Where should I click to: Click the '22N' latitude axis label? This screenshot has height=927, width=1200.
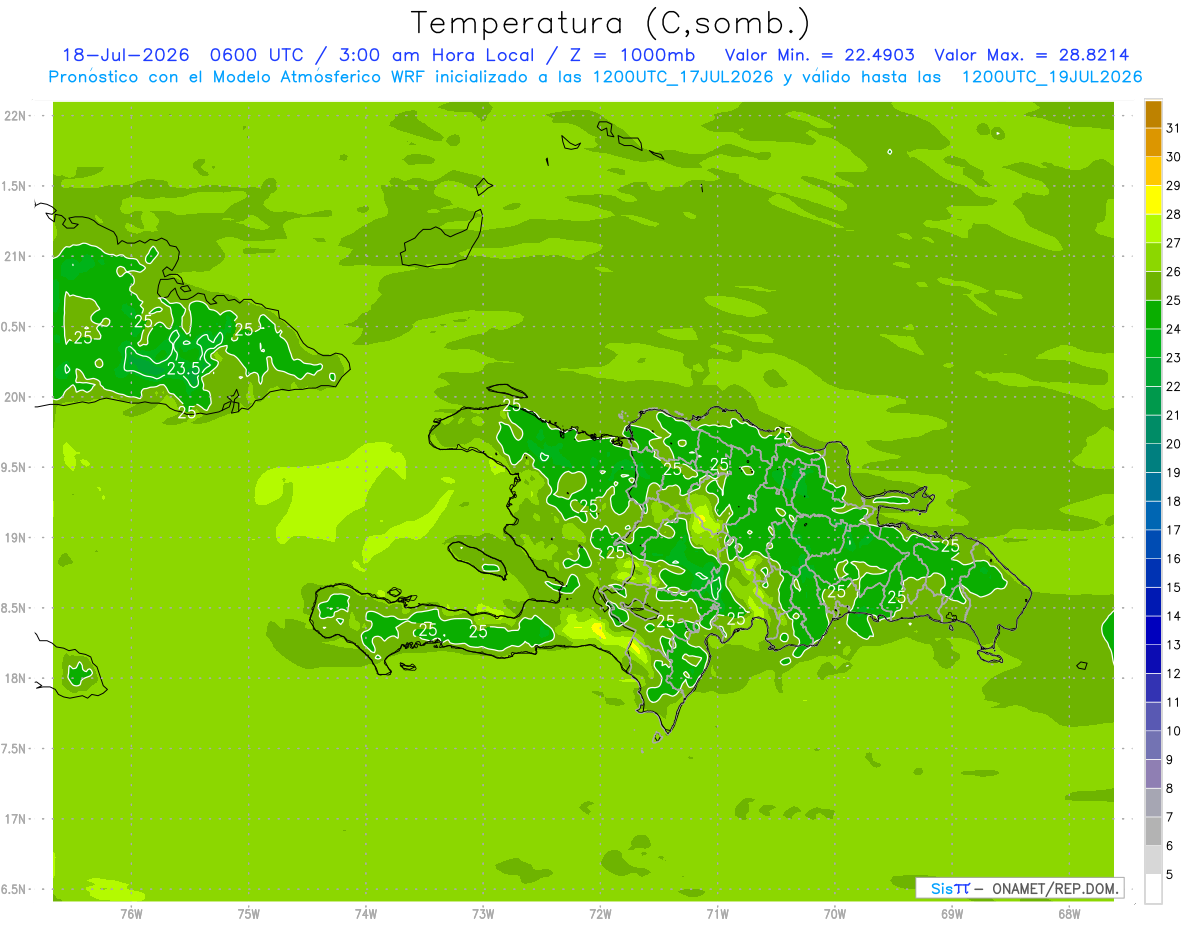(x=16, y=116)
